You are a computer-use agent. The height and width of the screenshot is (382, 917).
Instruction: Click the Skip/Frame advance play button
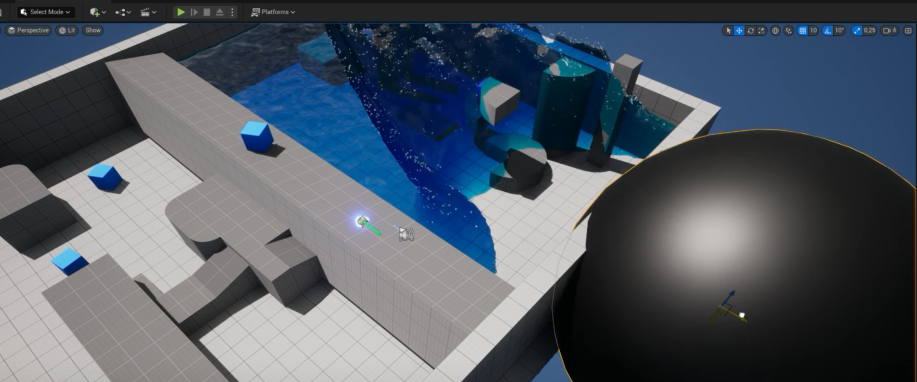click(194, 12)
